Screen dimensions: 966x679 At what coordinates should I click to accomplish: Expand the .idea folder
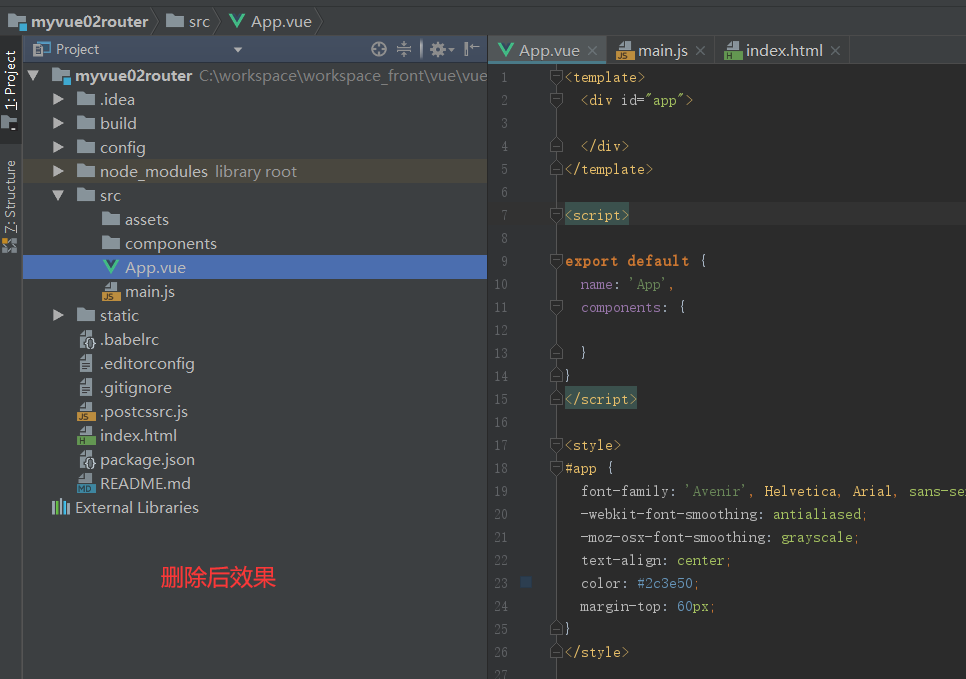click(x=58, y=99)
